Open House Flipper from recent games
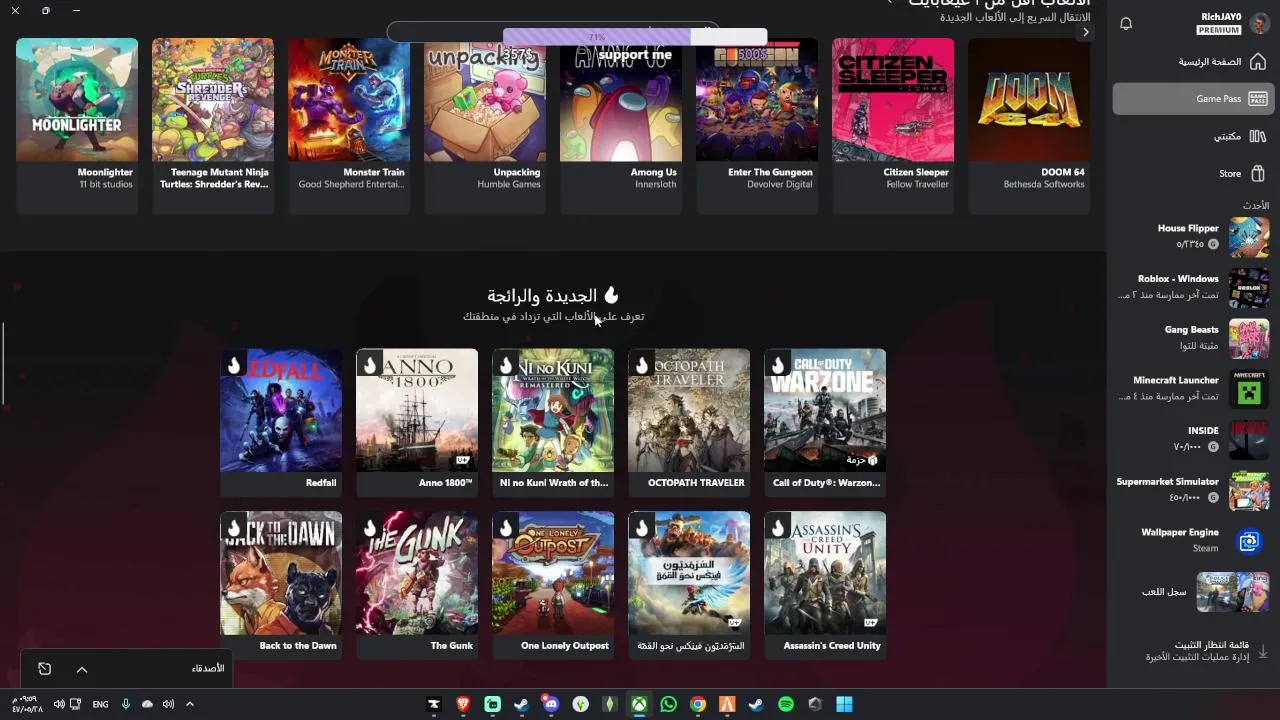 click(x=1193, y=237)
